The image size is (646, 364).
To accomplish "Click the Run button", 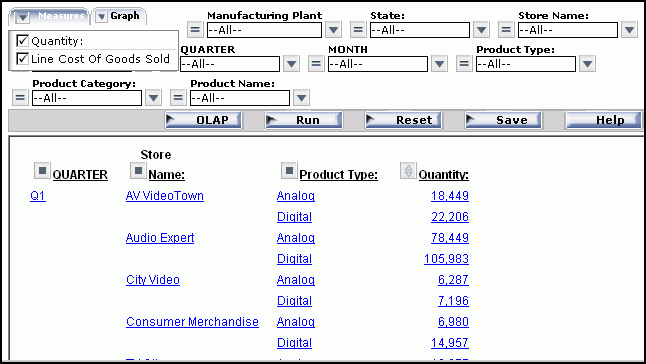I will pyautogui.click(x=304, y=120).
